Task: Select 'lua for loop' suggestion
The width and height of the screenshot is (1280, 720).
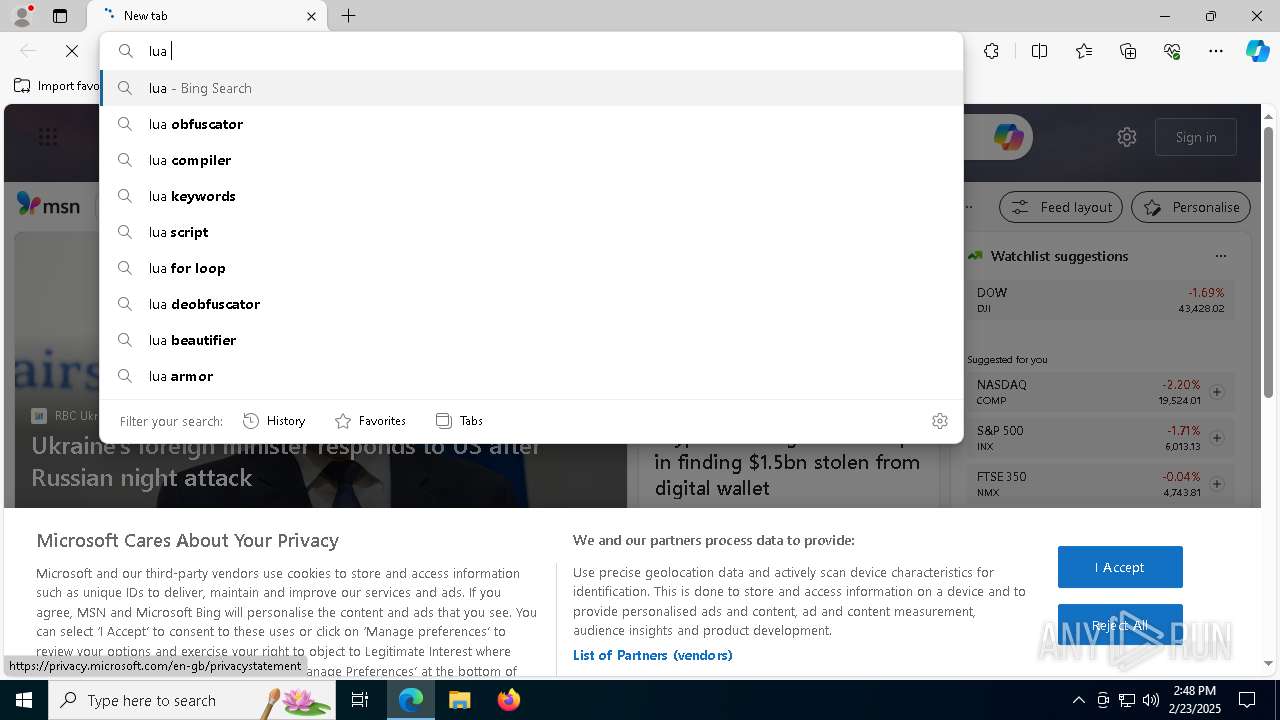Action: (531, 268)
